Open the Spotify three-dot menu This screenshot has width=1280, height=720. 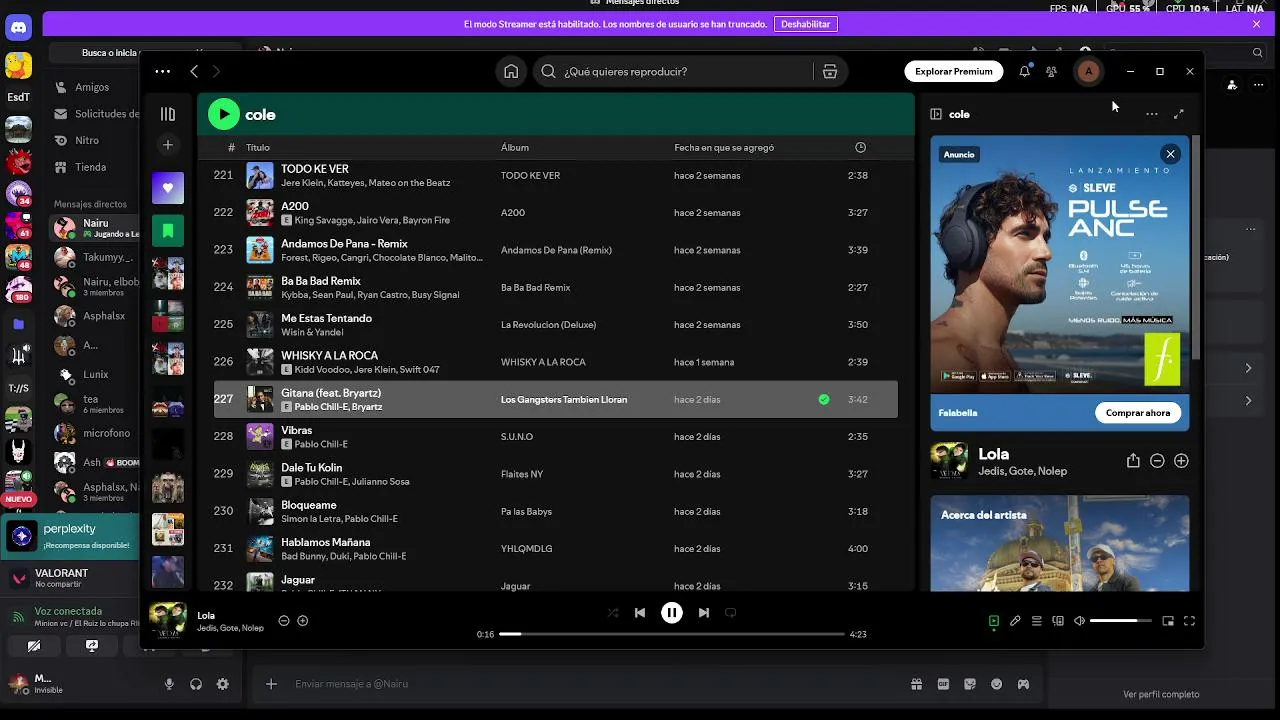[x=162, y=71]
